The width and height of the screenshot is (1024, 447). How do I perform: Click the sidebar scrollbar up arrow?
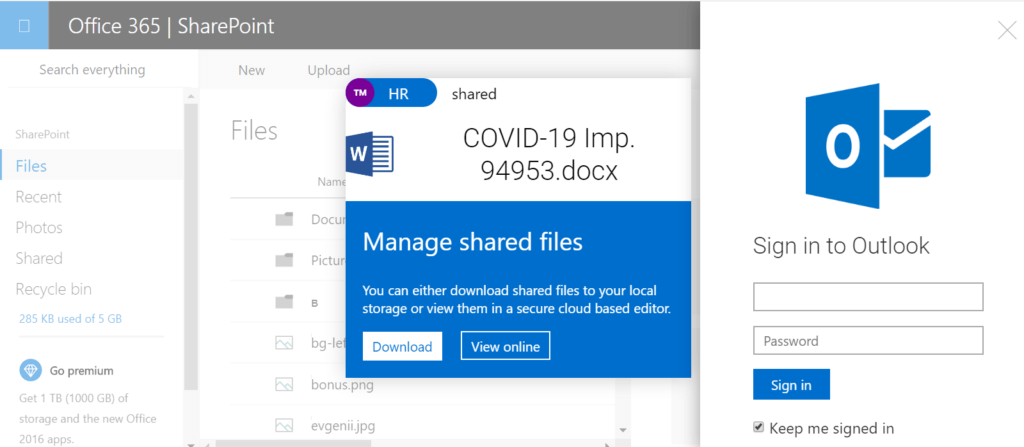click(191, 97)
